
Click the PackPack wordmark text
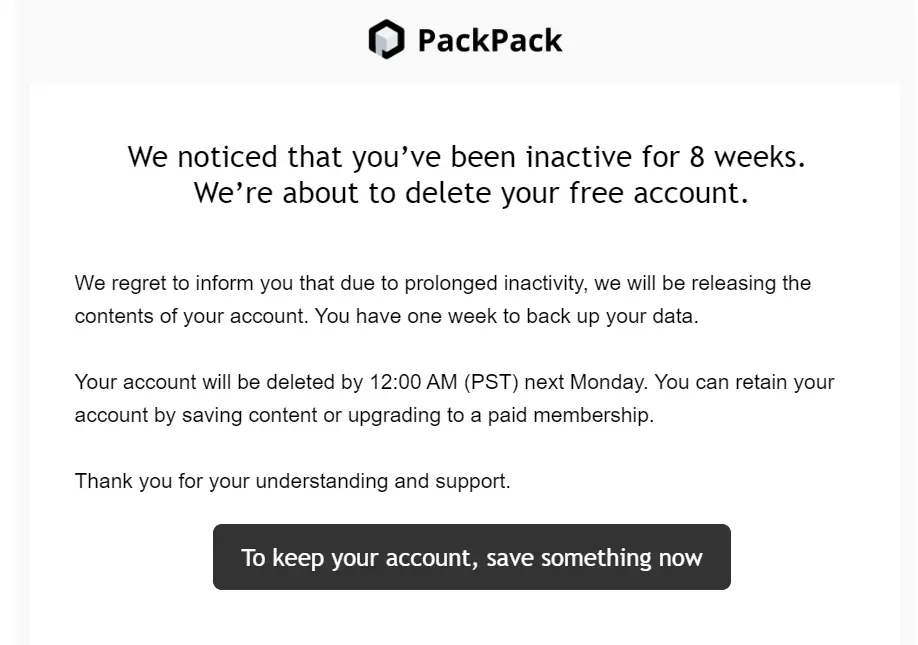point(489,41)
